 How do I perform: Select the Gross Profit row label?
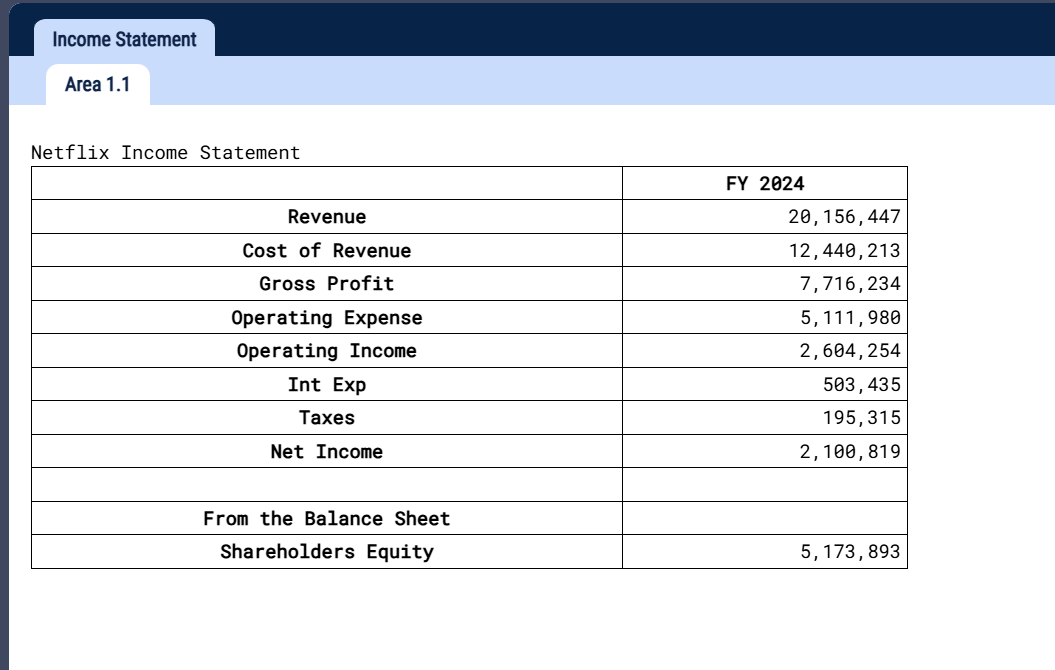coord(327,283)
